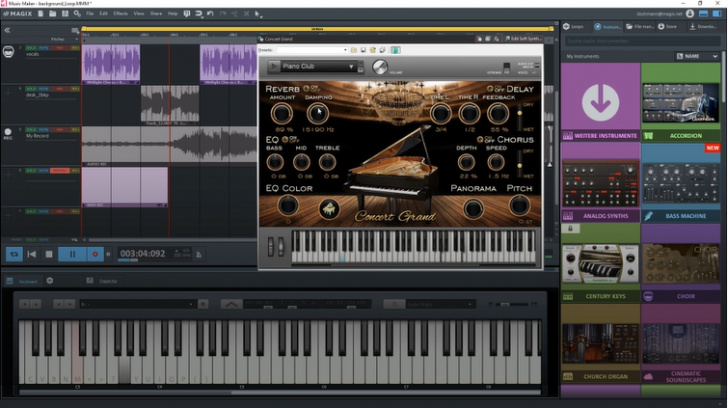This screenshot has height=408, width=728.
Task: Click the Weitere Instrumente download arrow tile
Action: pos(600,103)
